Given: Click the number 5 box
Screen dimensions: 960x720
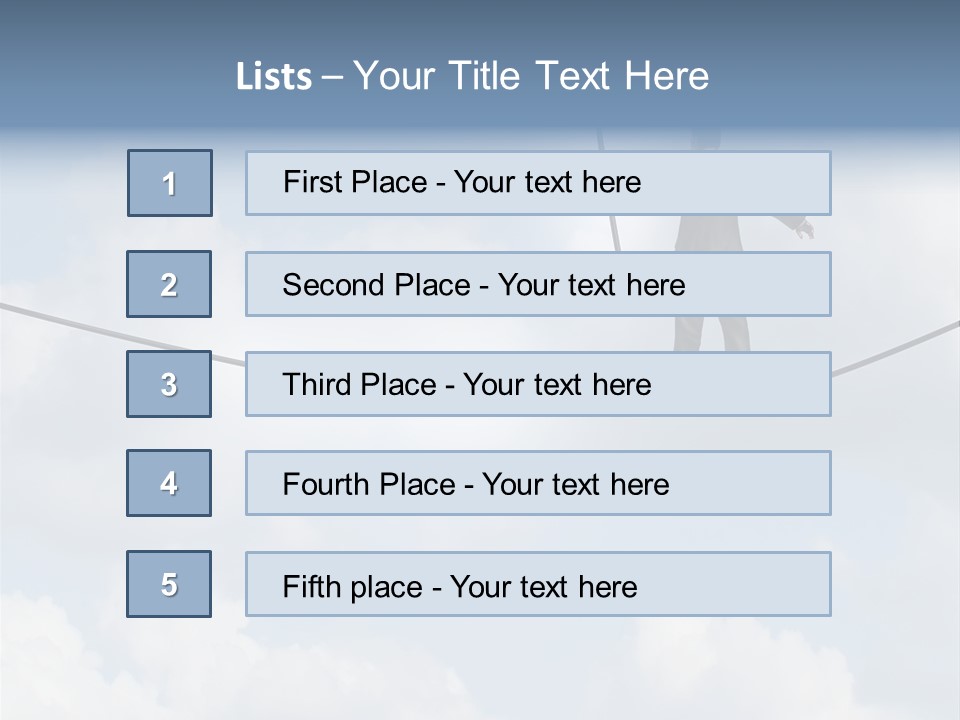Looking at the screenshot, I should (169, 584).
